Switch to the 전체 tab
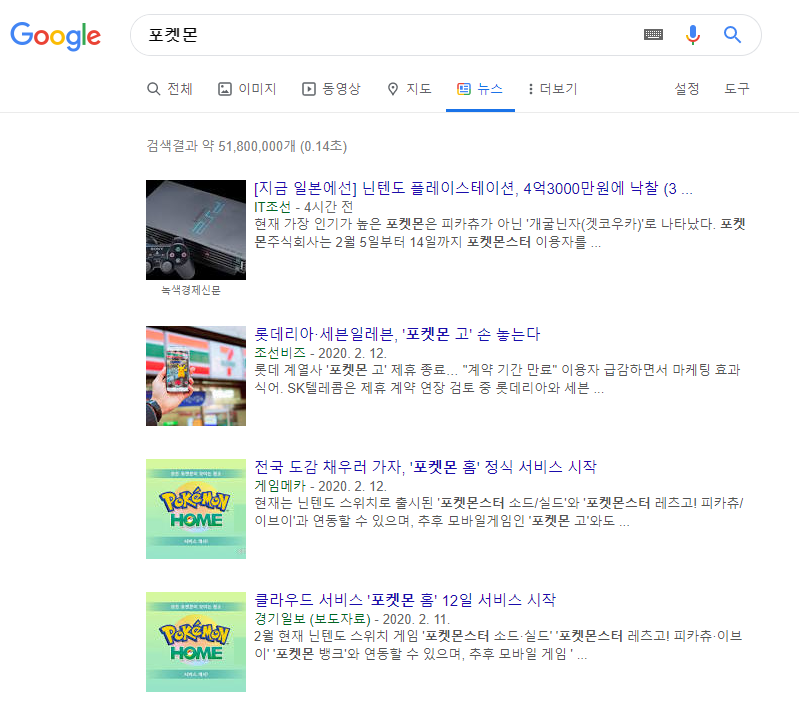The image size is (799, 701). click(170, 89)
